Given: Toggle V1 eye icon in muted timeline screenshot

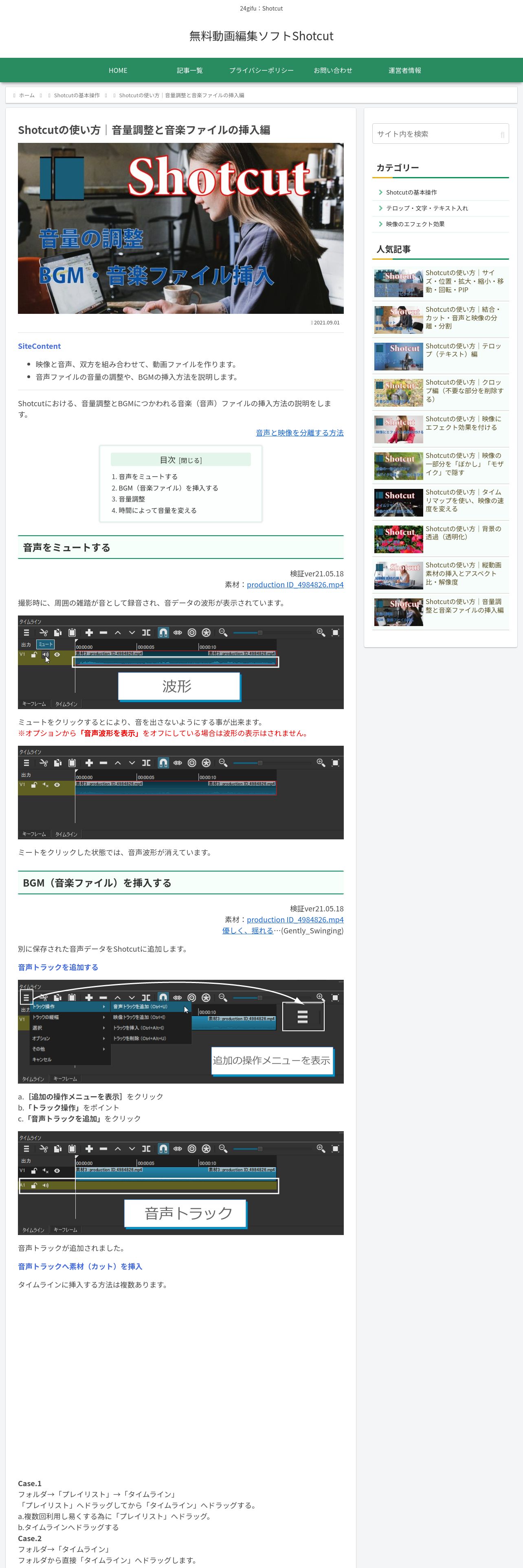Looking at the screenshot, I should pos(57,784).
